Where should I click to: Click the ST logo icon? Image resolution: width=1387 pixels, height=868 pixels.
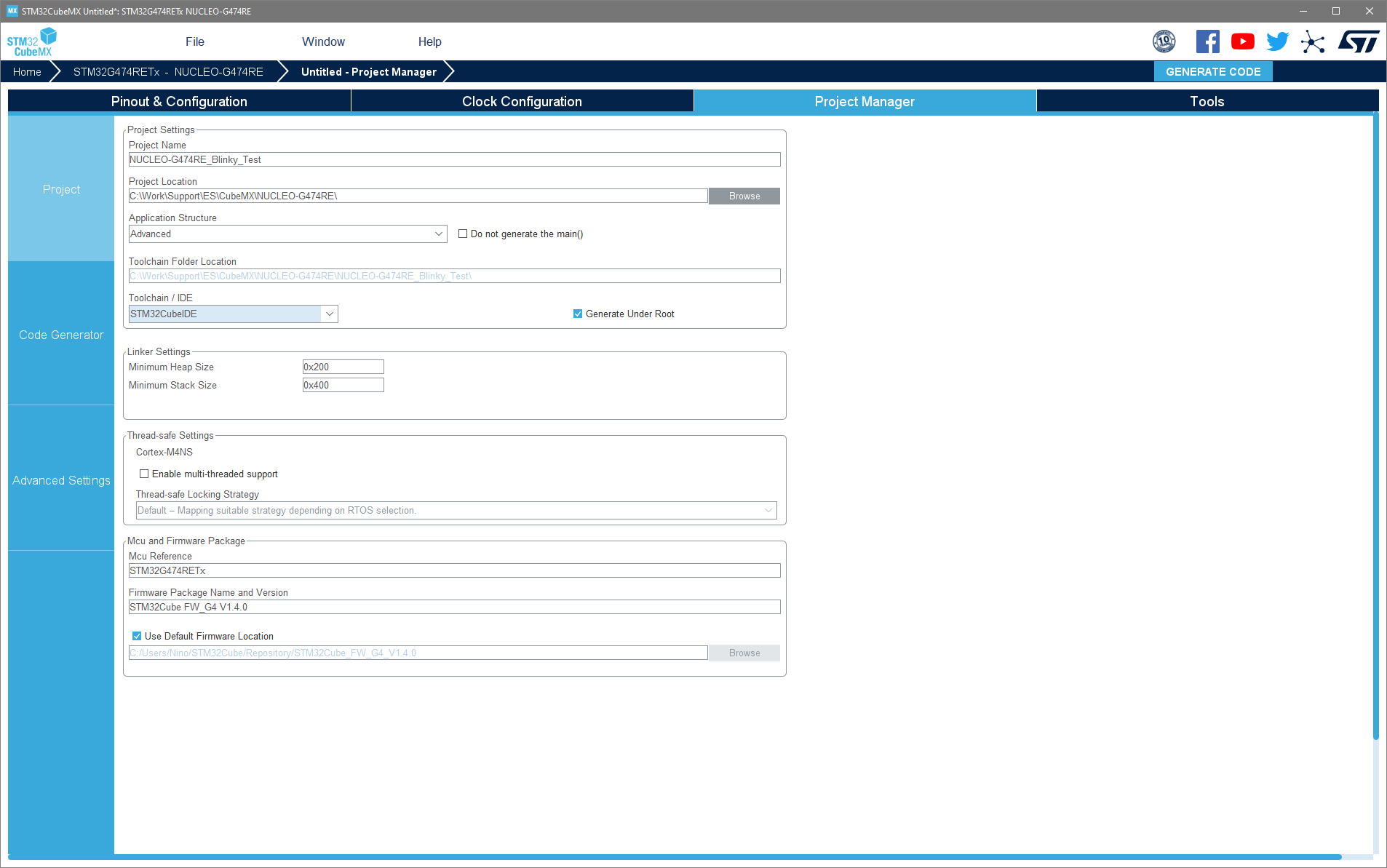point(1358,41)
